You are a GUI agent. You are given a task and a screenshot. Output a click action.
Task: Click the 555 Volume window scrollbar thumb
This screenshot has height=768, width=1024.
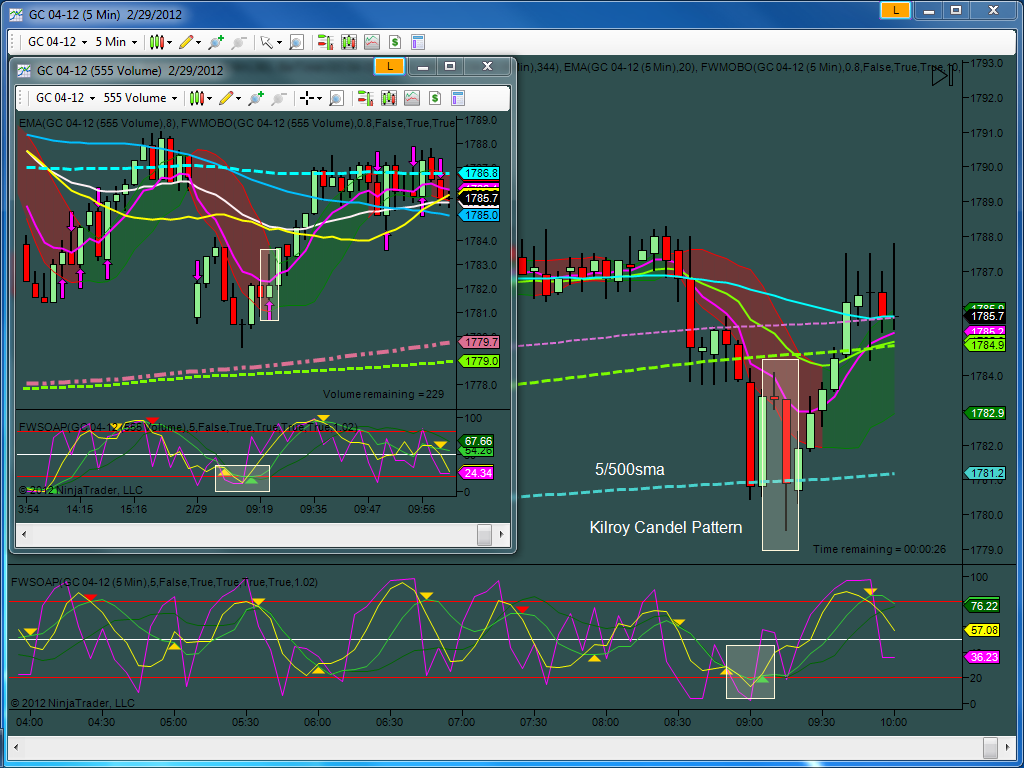[x=484, y=534]
